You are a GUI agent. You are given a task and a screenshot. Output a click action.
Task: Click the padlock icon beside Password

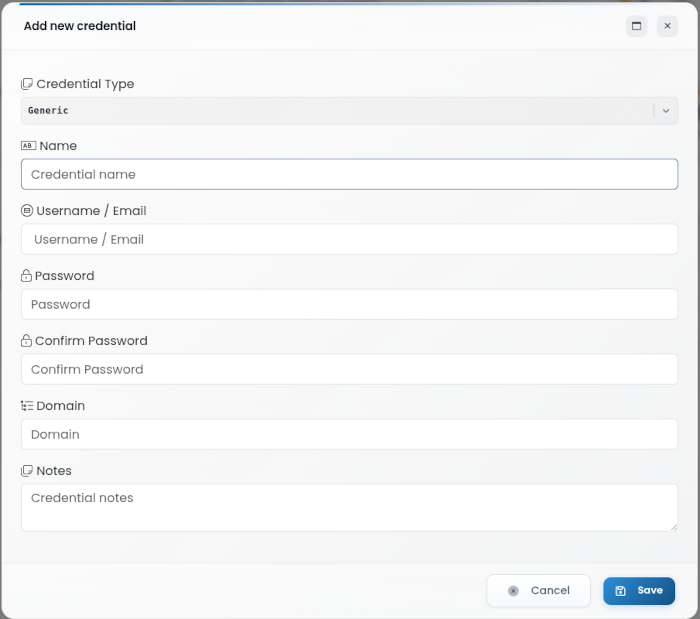tap(26, 275)
